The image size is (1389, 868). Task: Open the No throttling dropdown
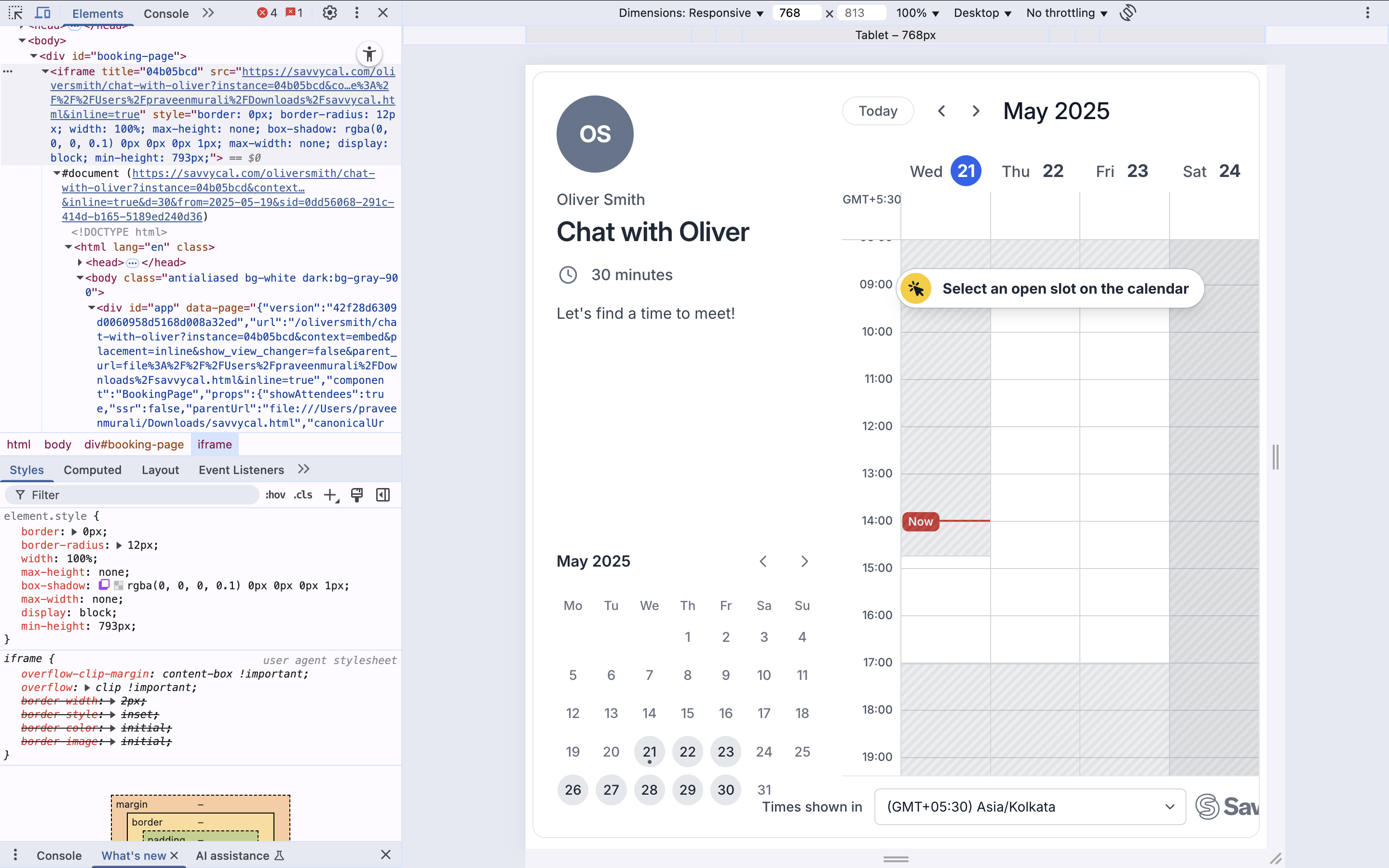pyautogui.click(x=1066, y=13)
